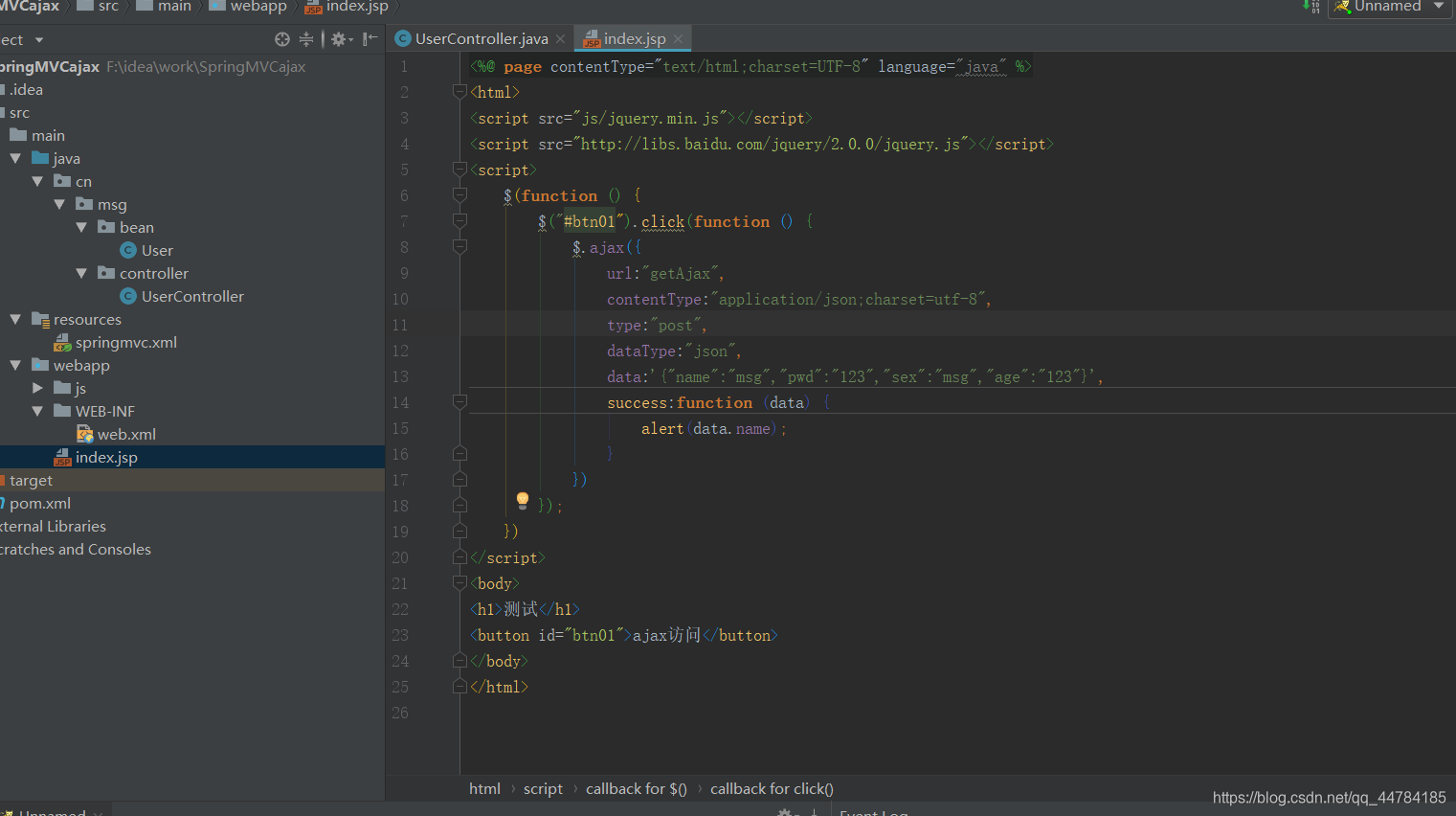This screenshot has width=1456, height=816.
Task: Toggle code fold end marker on line 20
Action: click(459, 557)
